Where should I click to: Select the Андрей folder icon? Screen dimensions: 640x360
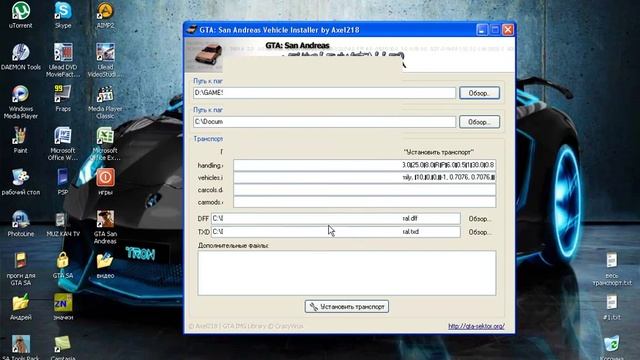click(20, 307)
